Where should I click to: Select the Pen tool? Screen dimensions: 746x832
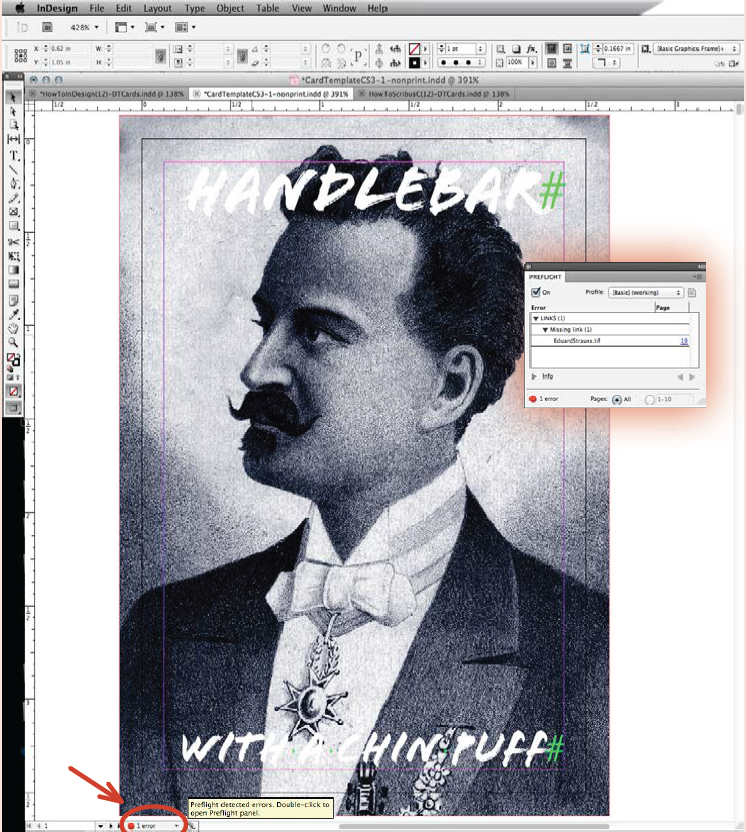pos(14,184)
